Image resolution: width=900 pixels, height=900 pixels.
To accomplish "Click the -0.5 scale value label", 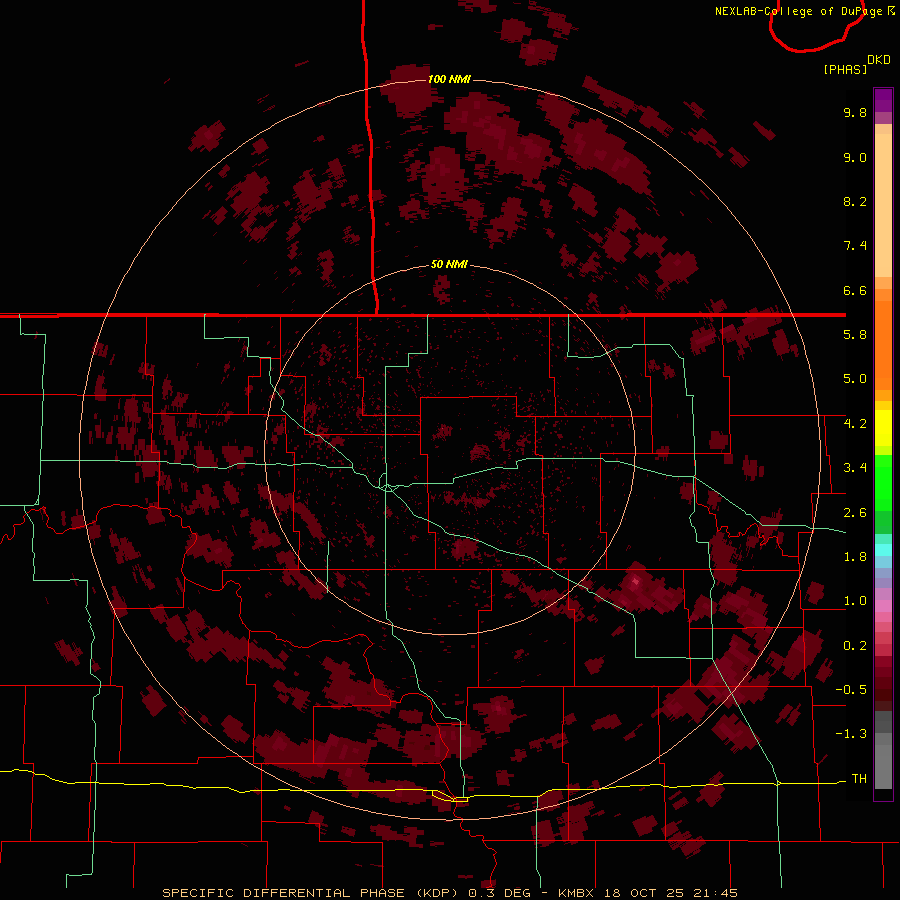I will click(x=851, y=690).
